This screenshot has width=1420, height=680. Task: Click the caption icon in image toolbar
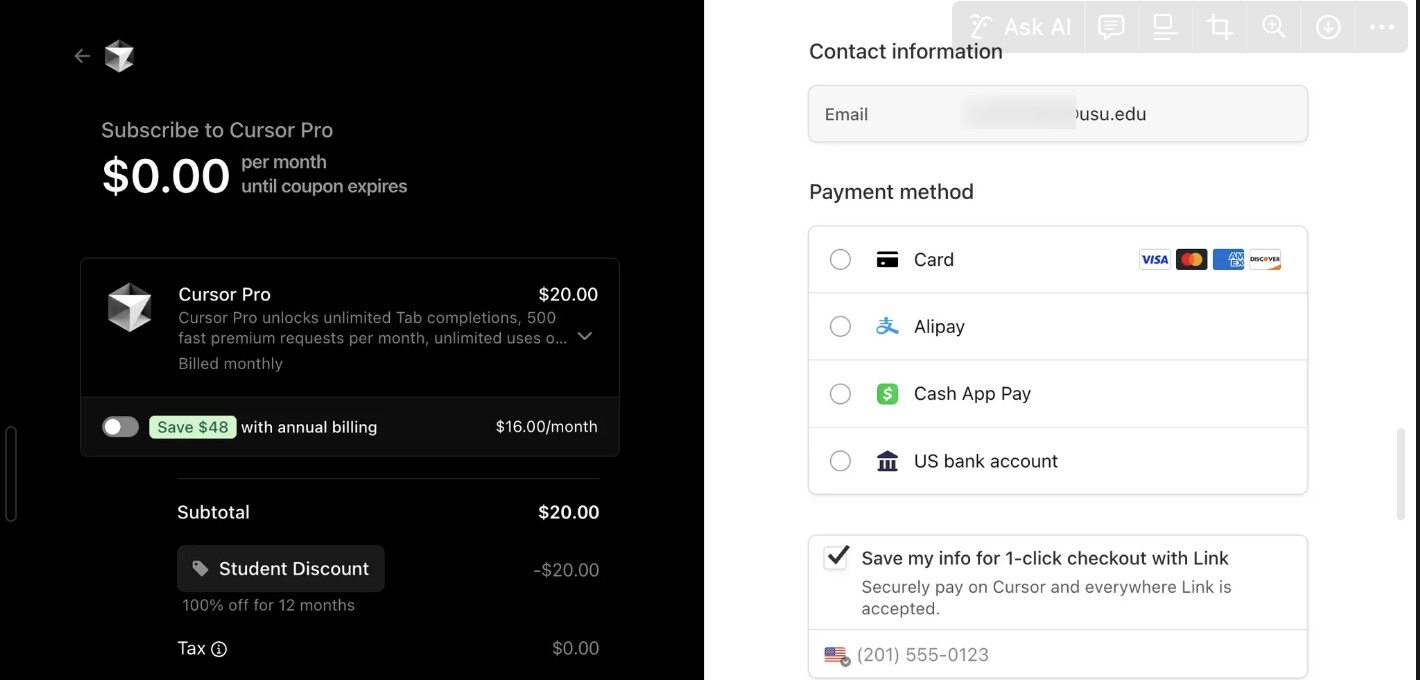click(1165, 27)
